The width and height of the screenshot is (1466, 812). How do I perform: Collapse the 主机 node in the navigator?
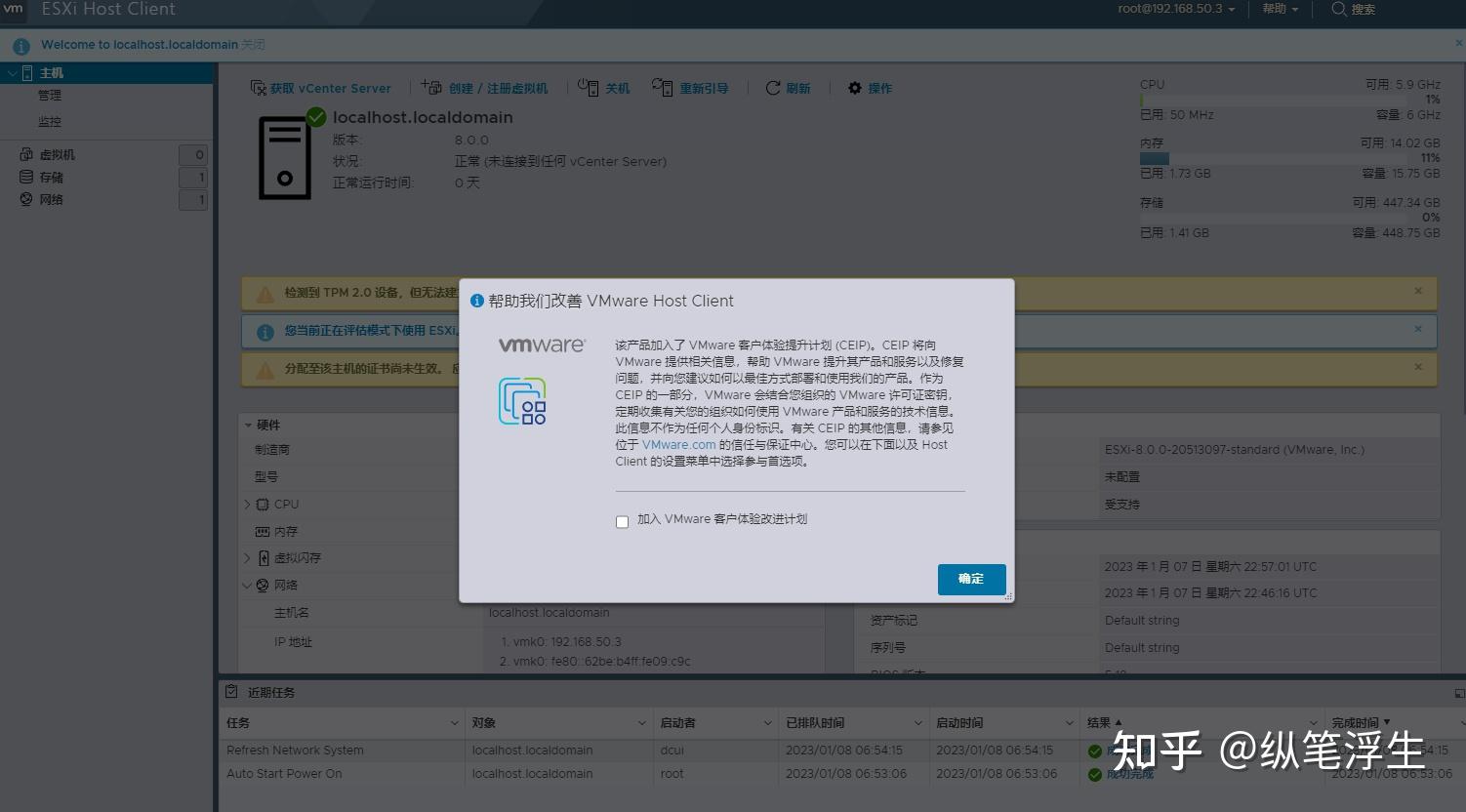pyautogui.click(x=12, y=73)
